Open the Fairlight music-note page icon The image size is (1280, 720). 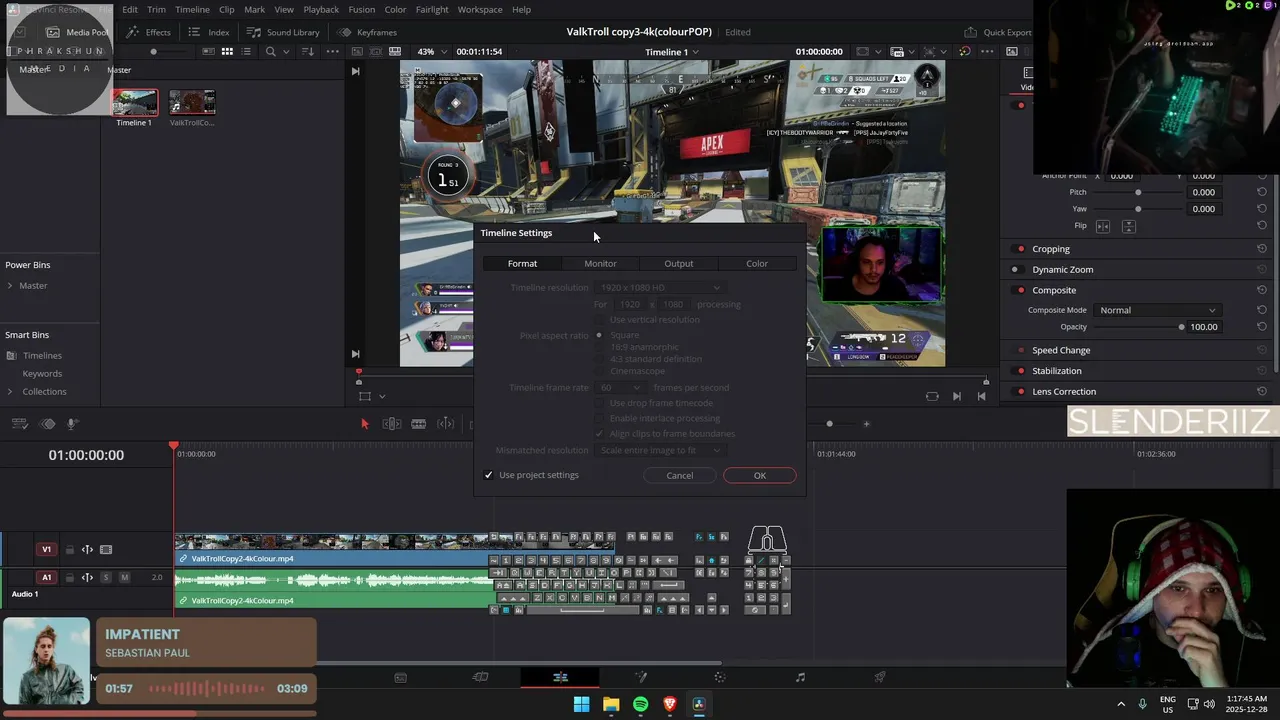[800, 677]
